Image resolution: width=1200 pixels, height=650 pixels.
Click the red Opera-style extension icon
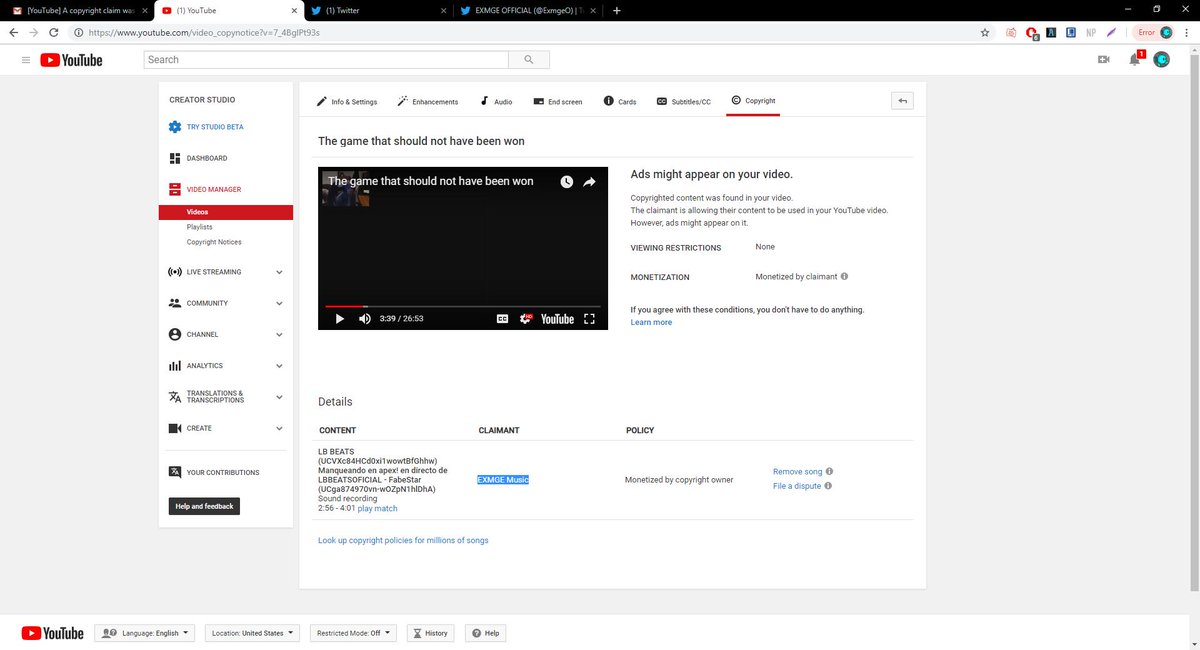click(x=1030, y=32)
